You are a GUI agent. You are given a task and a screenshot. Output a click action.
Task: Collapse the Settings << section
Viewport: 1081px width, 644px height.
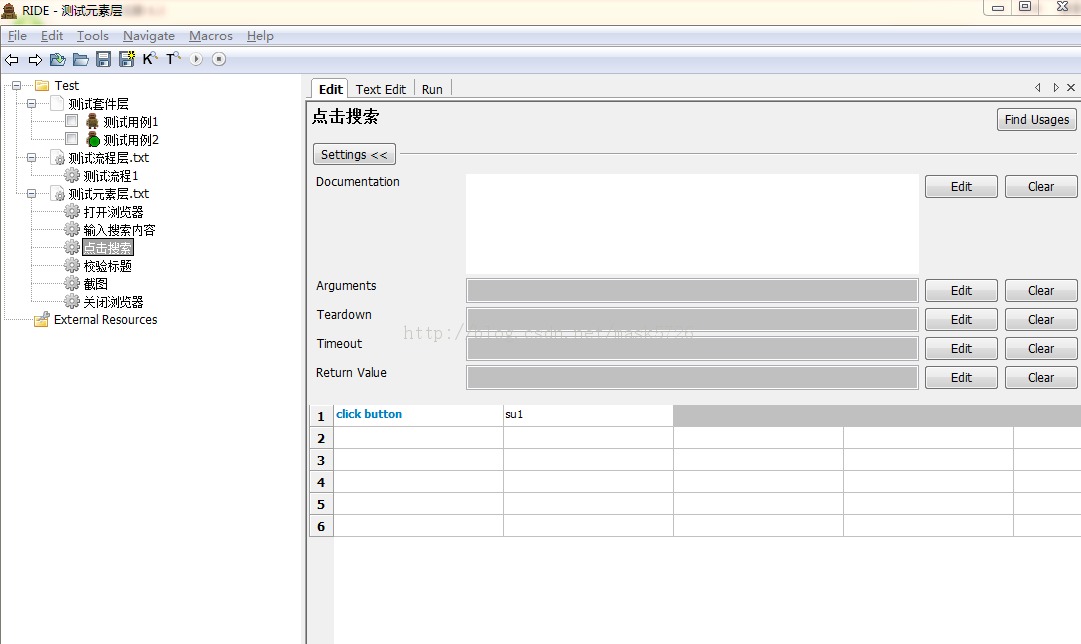[354, 154]
